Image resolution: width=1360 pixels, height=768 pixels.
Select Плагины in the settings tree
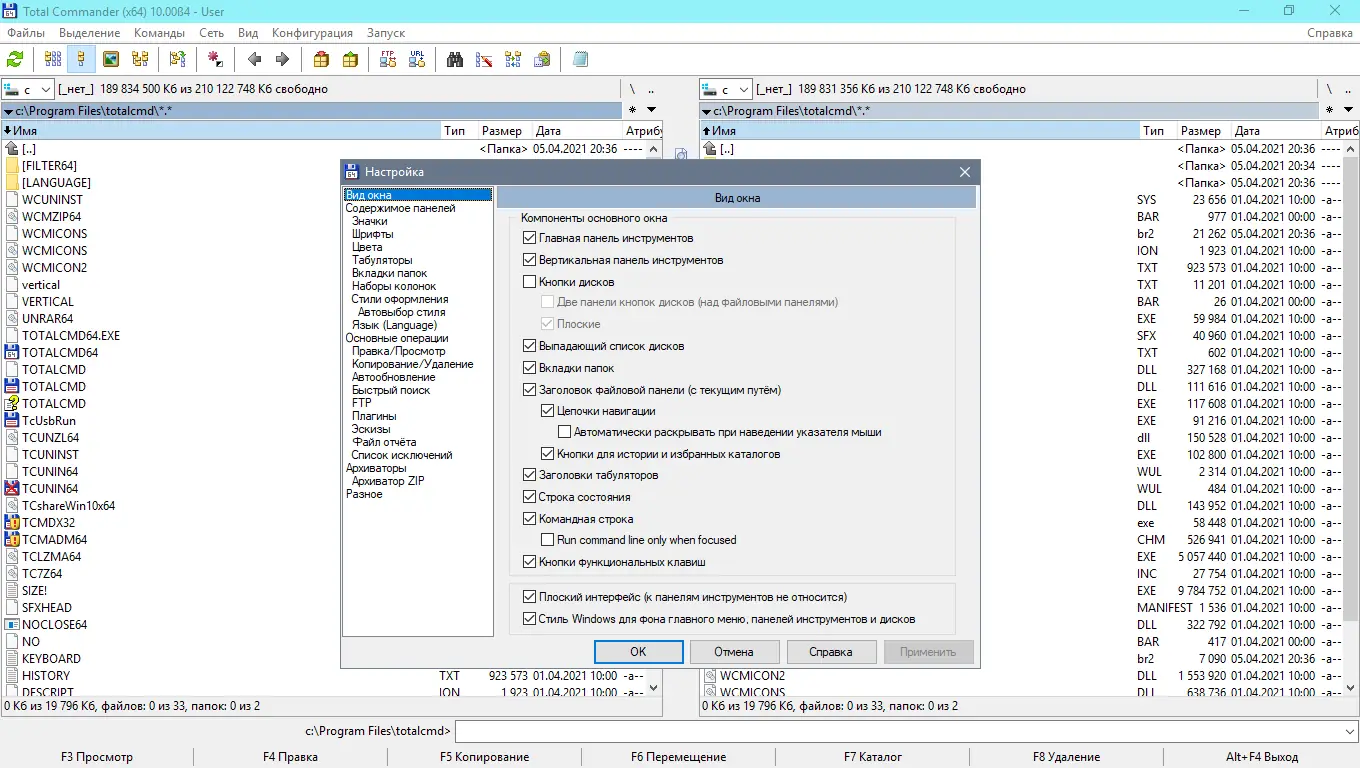pos(375,415)
